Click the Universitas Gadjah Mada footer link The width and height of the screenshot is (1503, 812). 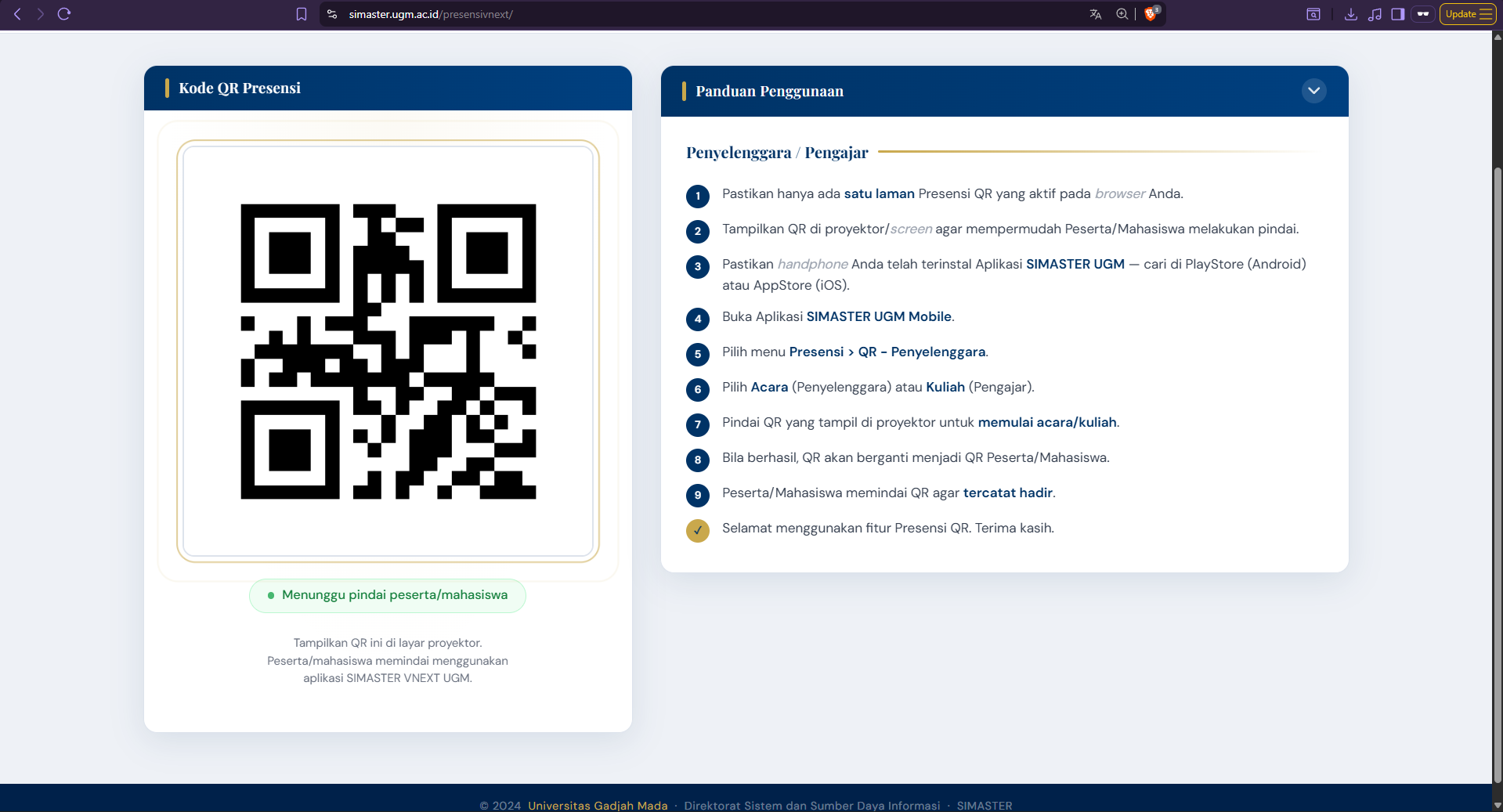point(598,805)
